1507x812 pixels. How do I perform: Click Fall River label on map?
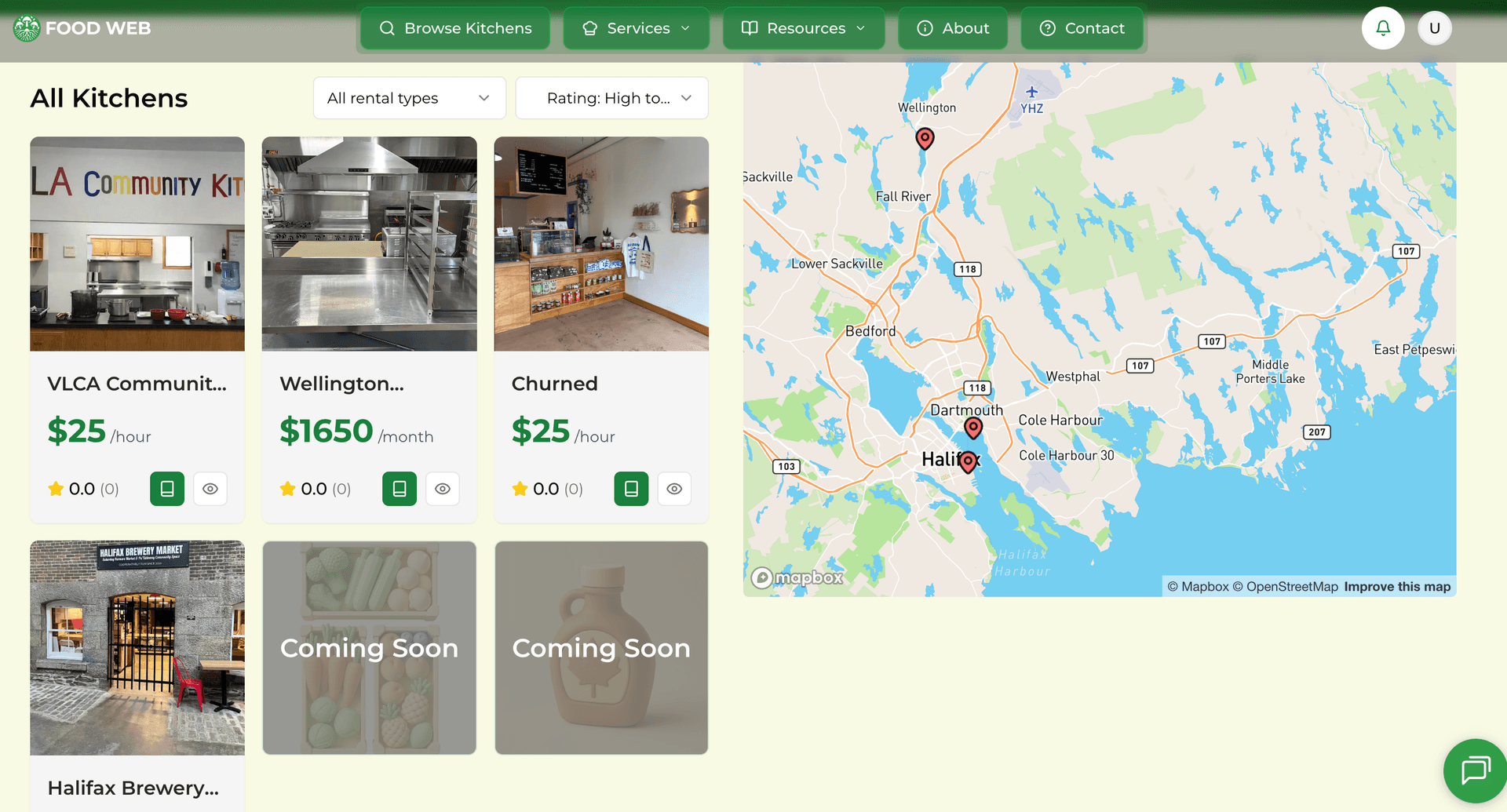click(903, 196)
